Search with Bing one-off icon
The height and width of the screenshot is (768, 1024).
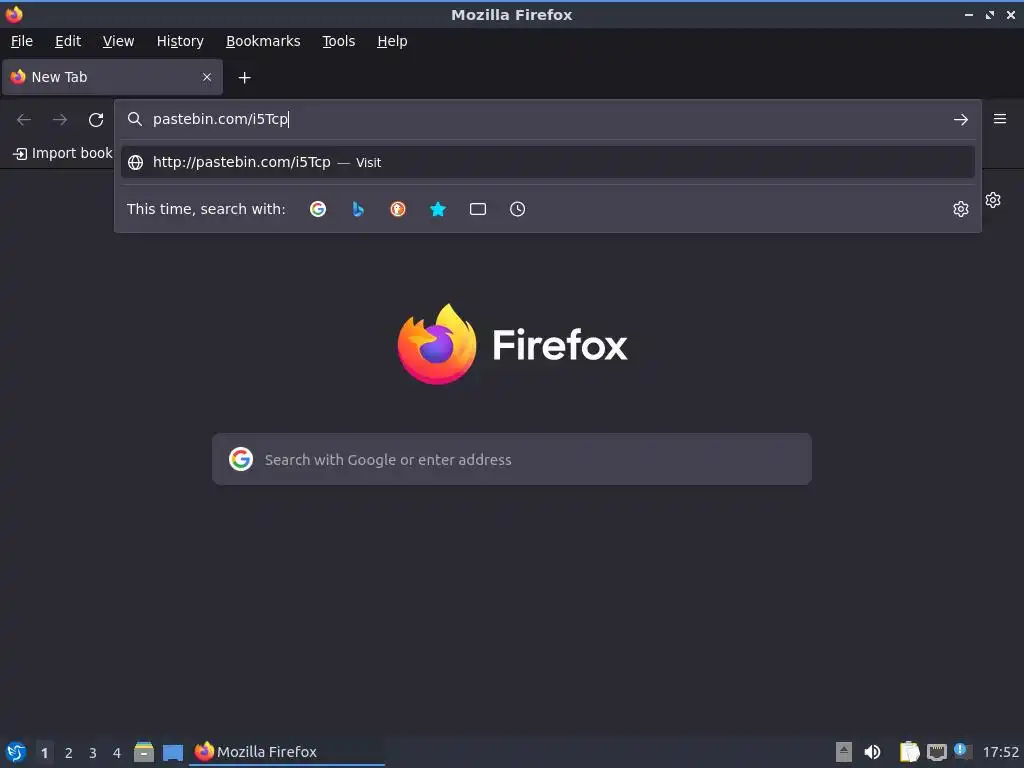click(358, 209)
